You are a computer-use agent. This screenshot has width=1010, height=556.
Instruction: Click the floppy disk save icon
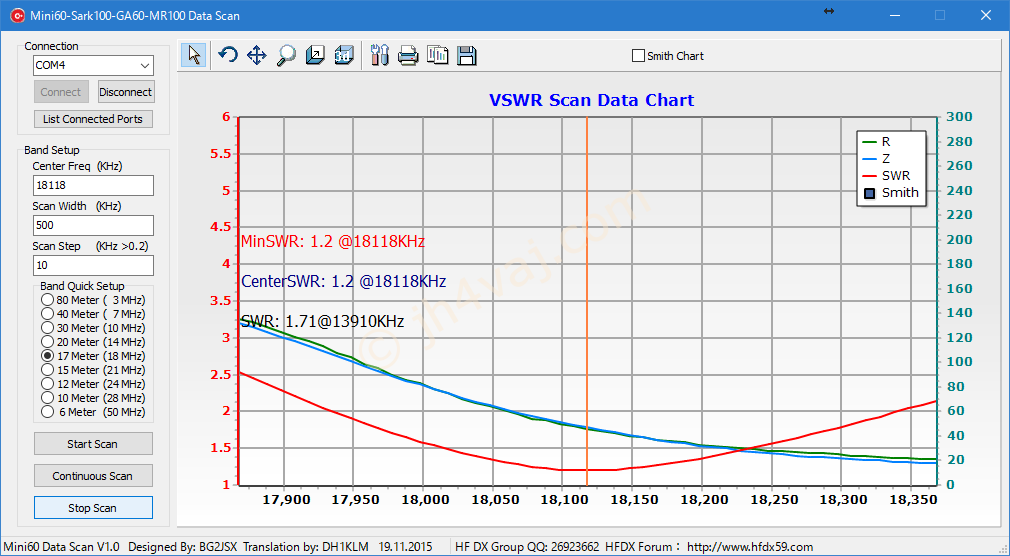tap(467, 55)
